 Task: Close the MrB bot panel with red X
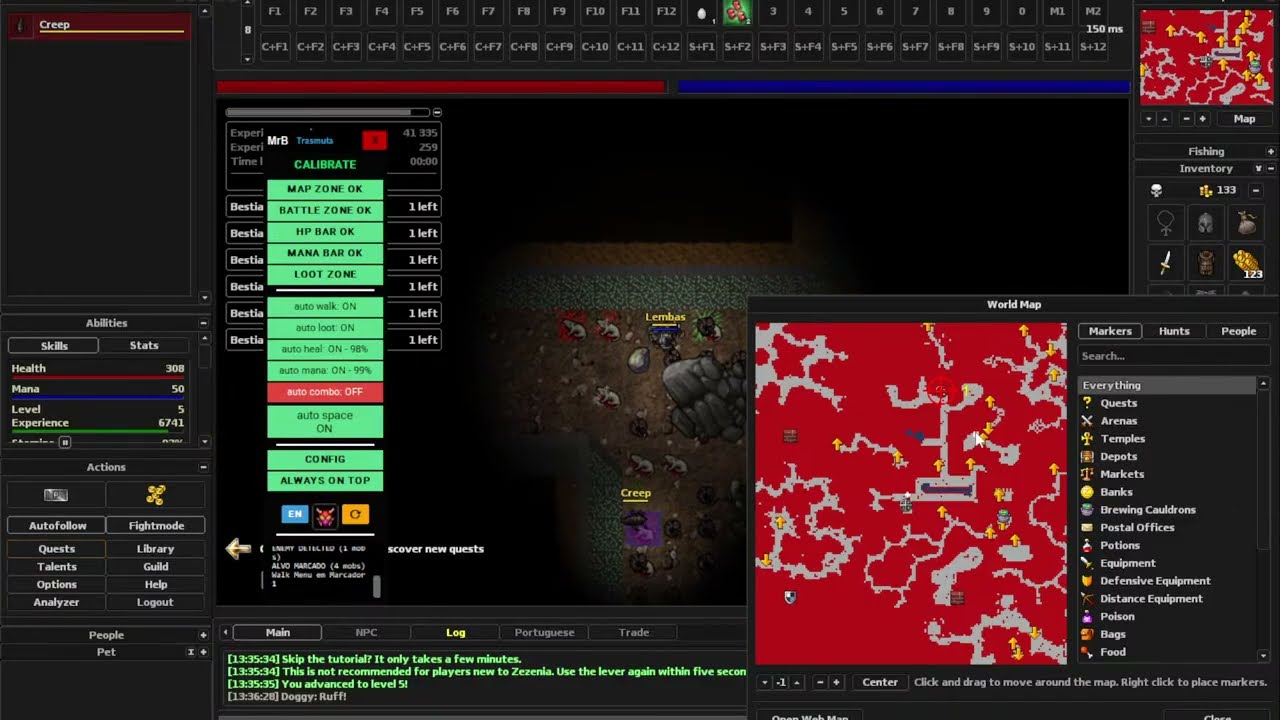click(374, 141)
